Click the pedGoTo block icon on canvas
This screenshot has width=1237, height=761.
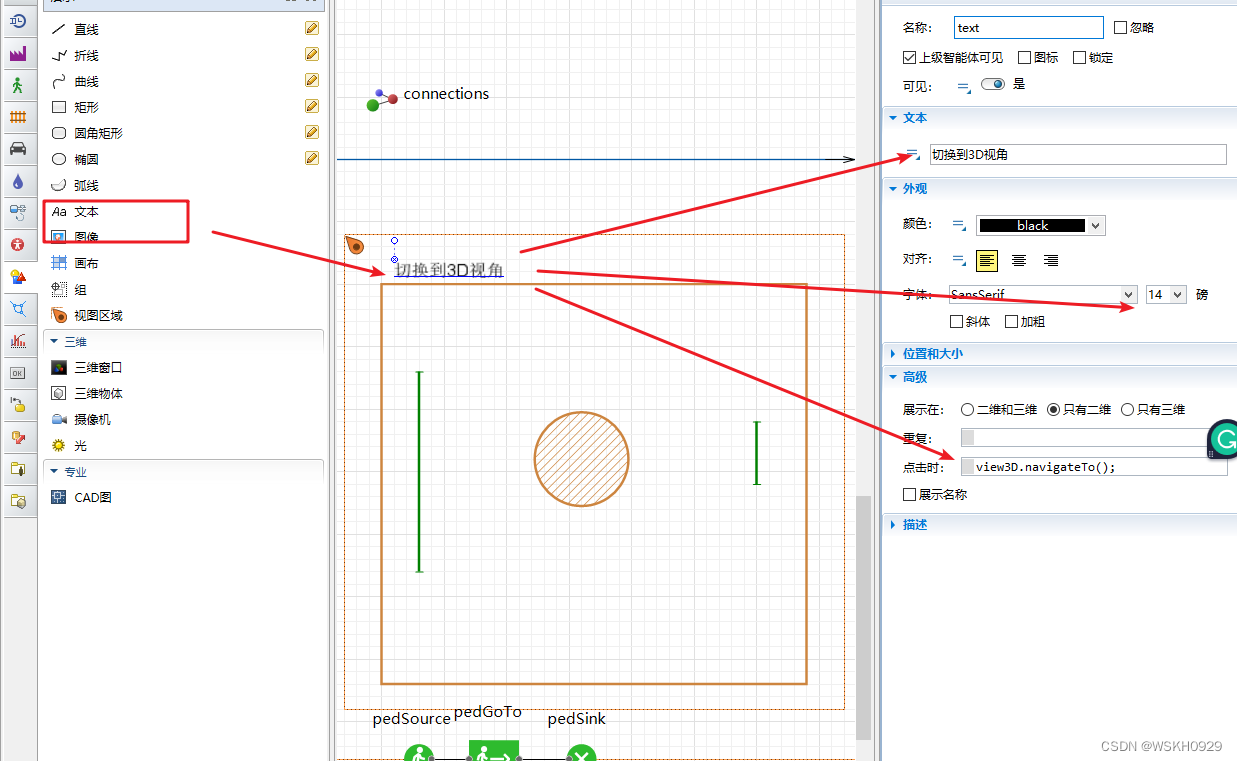click(x=494, y=751)
